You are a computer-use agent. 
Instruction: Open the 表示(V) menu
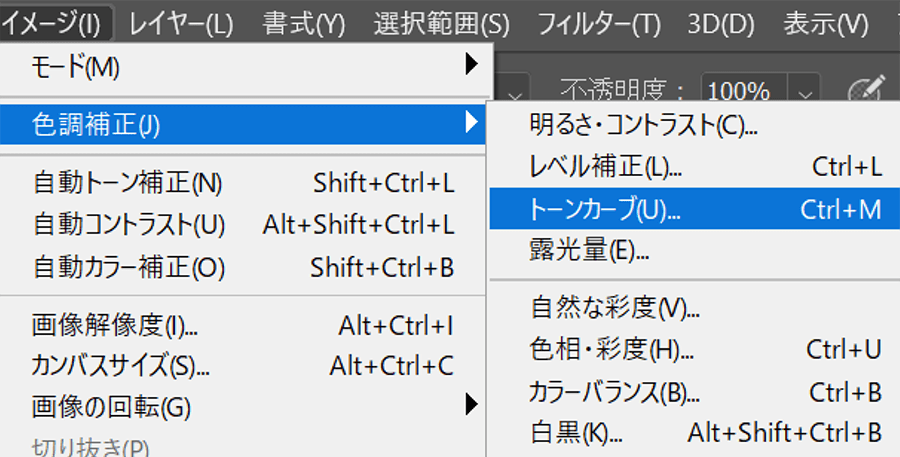[825, 22]
